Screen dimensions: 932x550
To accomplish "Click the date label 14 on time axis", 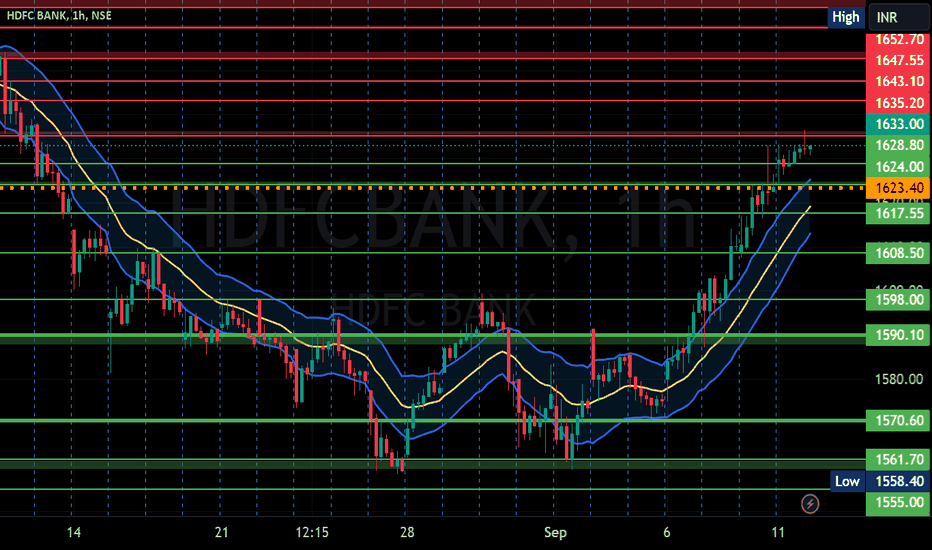I will (x=74, y=532).
